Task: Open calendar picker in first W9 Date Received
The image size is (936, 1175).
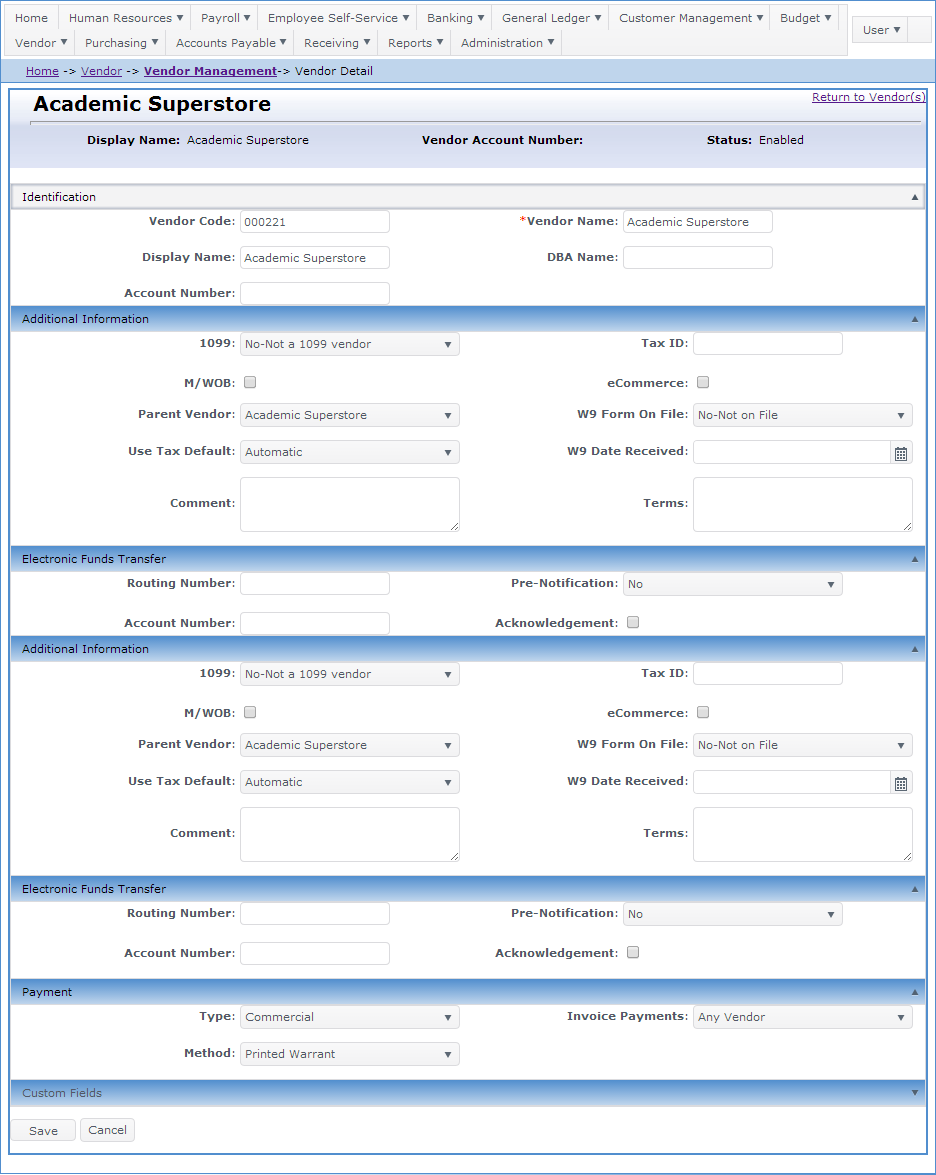Action: tap(901, 453)
